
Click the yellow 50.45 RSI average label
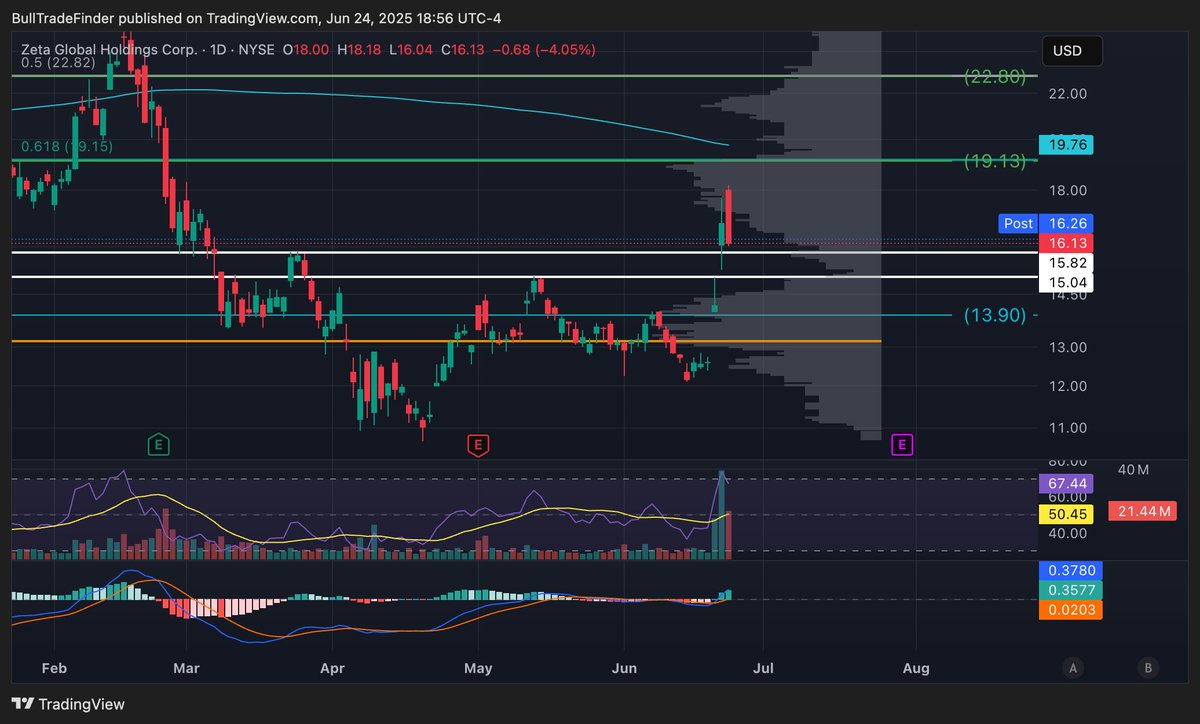[x=1066, y=515]
